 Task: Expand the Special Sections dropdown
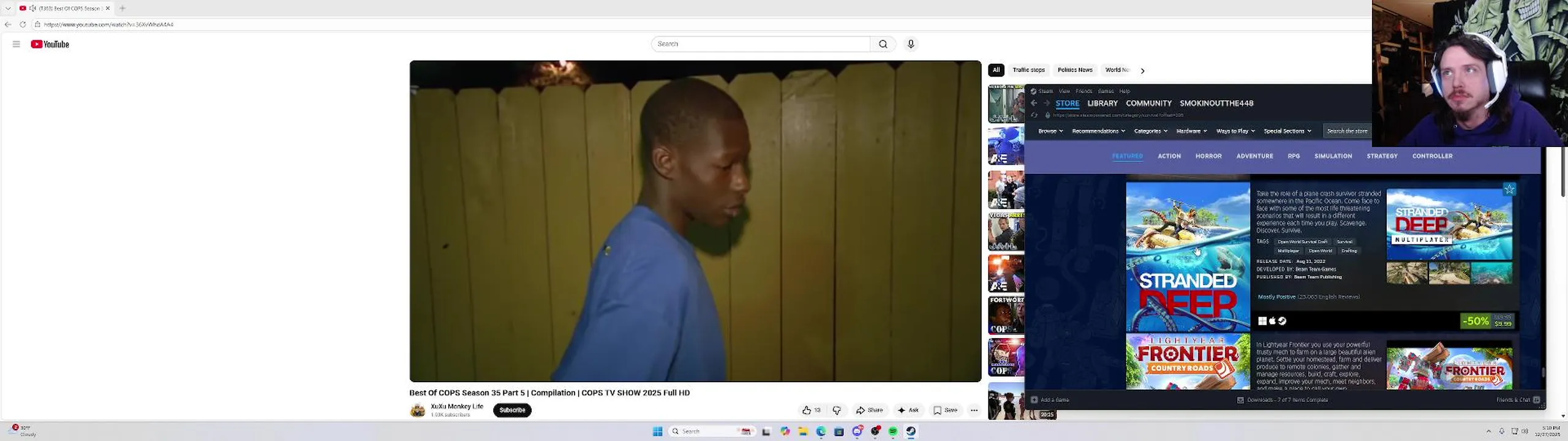tap(1287, 131)
